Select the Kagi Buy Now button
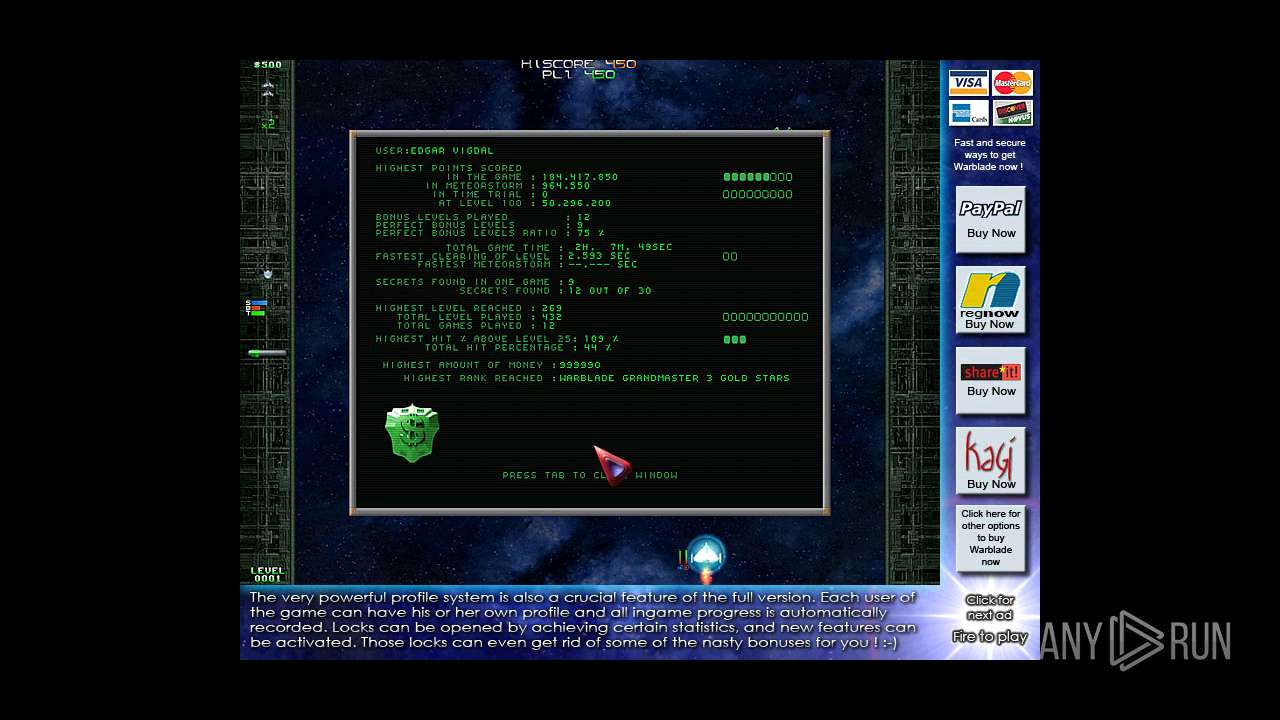This screenshot has width=1280, height=720. click(990, 461)
